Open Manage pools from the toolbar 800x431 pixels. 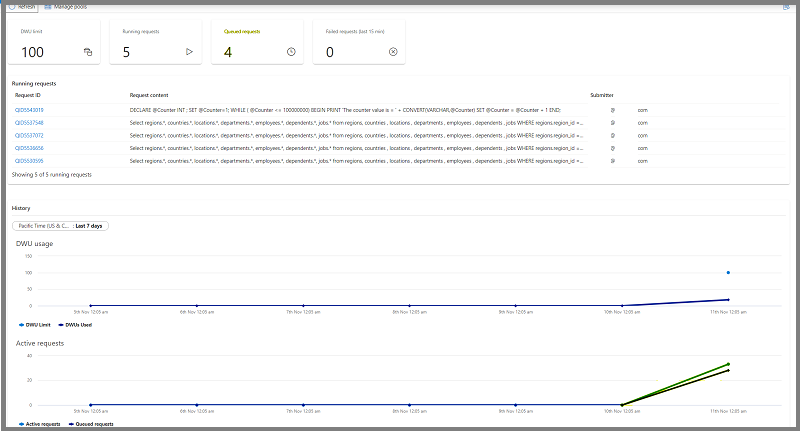click(95, 6)
